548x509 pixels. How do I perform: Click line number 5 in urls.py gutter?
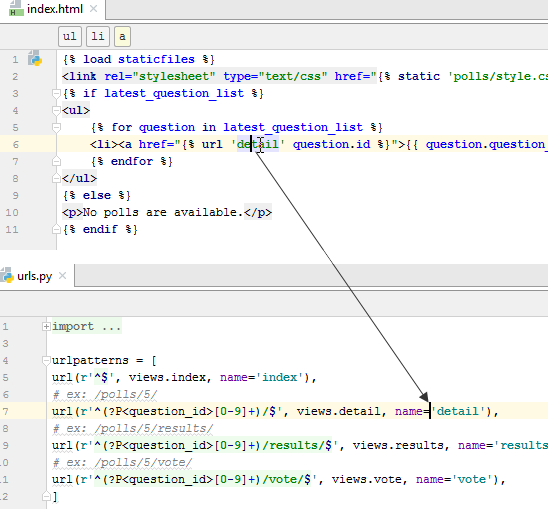coord(5,378)
